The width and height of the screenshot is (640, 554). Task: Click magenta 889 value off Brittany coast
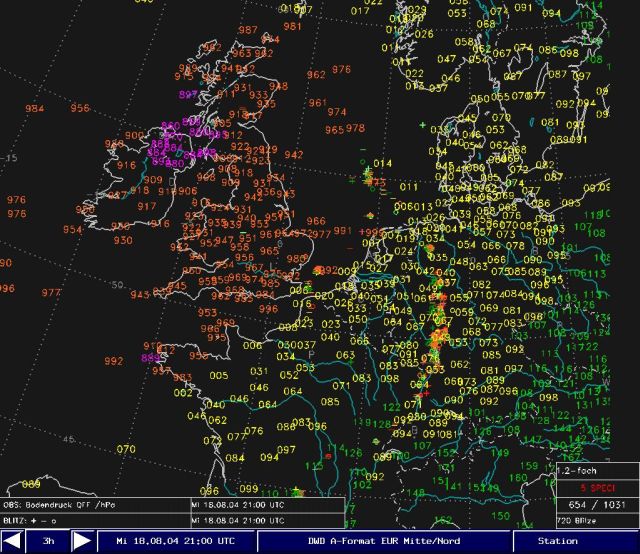point(150,357)
